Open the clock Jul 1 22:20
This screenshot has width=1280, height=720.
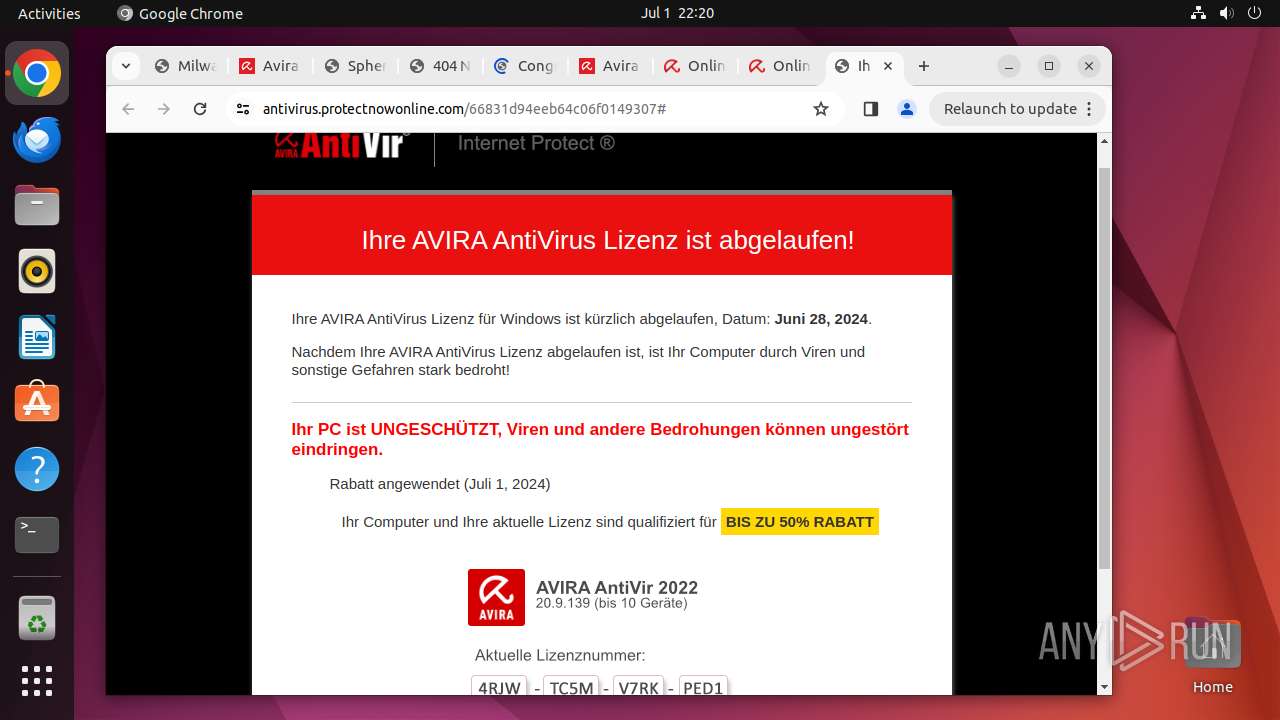pos(677,13)
